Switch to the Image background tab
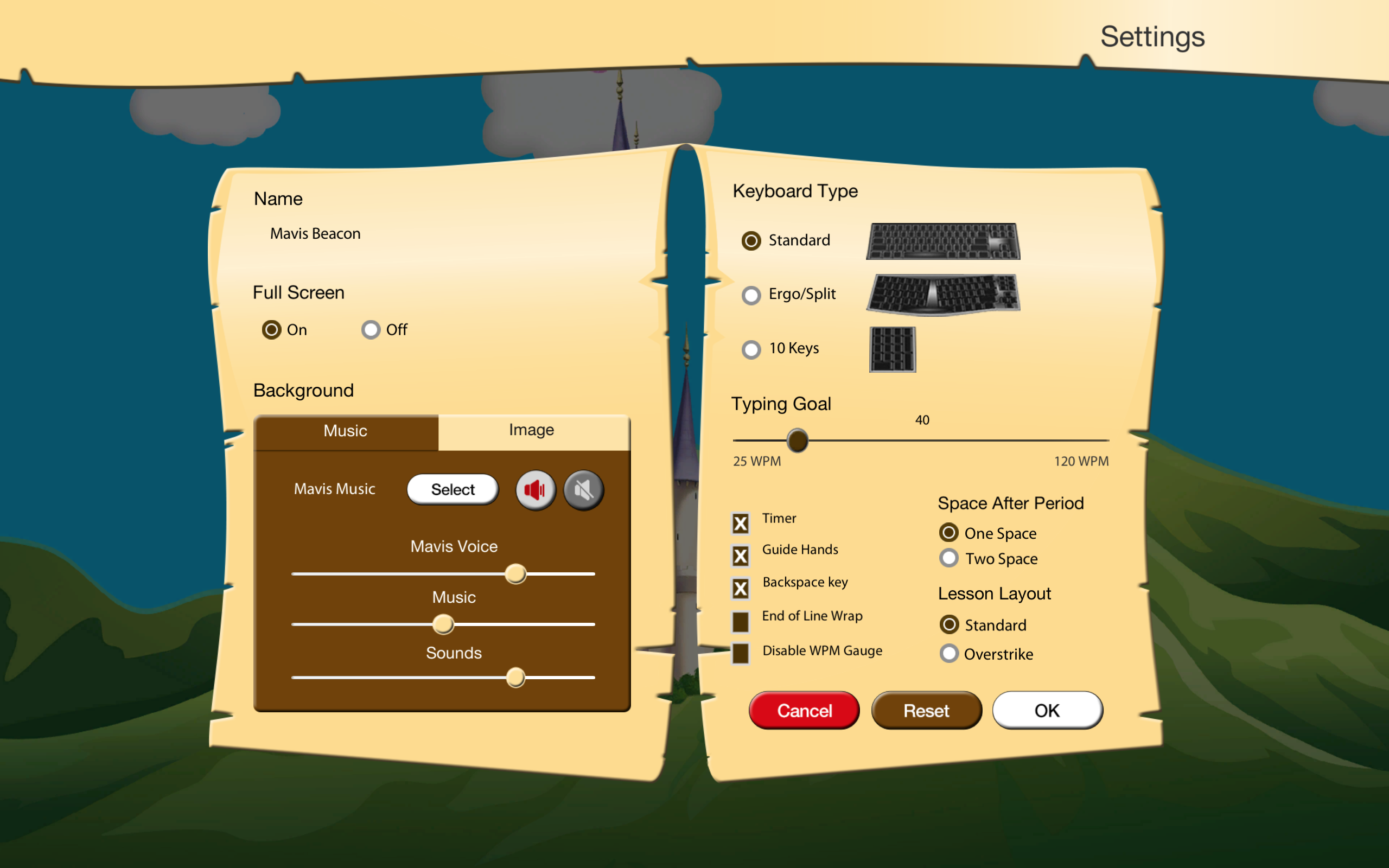Screen dimensions: 1389x868 pyautogui.click(x=529, y=431)
